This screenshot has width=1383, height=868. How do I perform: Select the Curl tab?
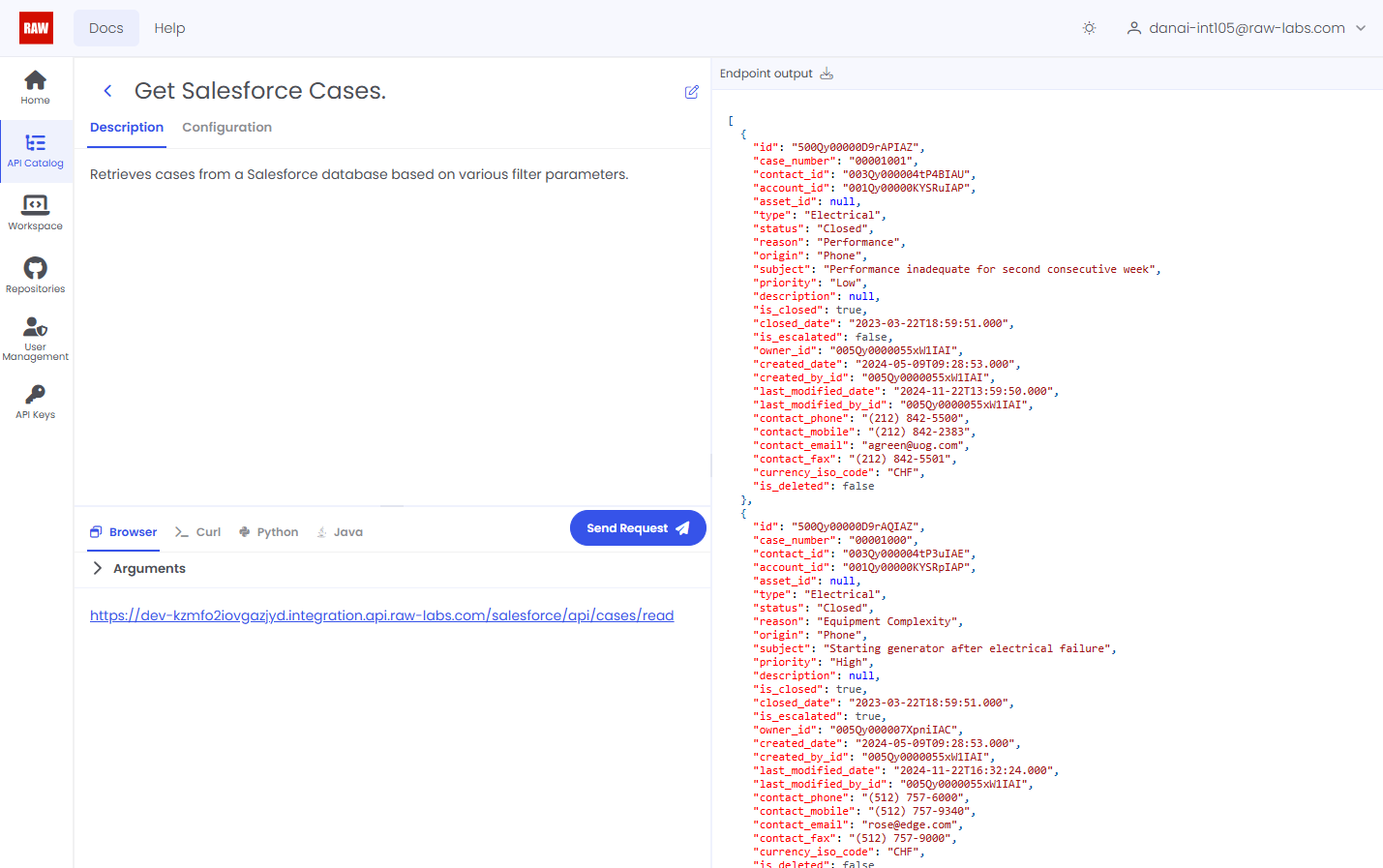click(x=197, y=532)
